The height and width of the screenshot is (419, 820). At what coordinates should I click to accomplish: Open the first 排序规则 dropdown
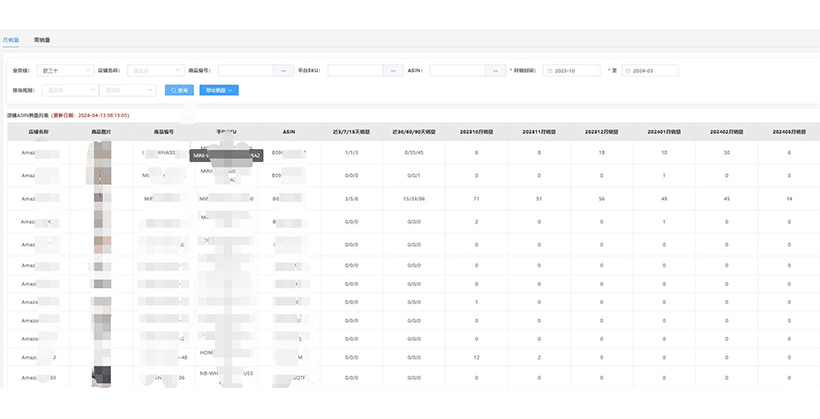point(68,90)
